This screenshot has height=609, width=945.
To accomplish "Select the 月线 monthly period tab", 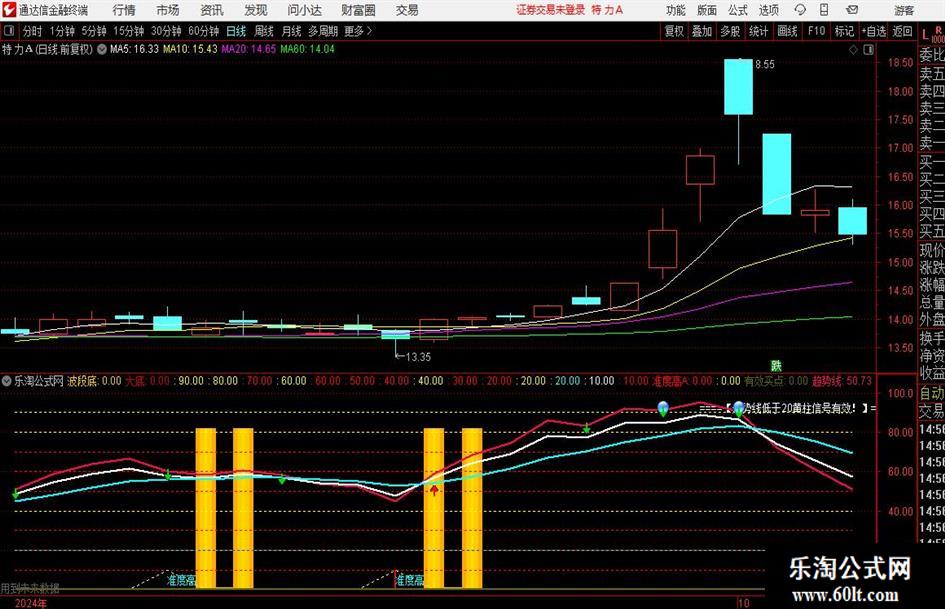I will point(292,31).
